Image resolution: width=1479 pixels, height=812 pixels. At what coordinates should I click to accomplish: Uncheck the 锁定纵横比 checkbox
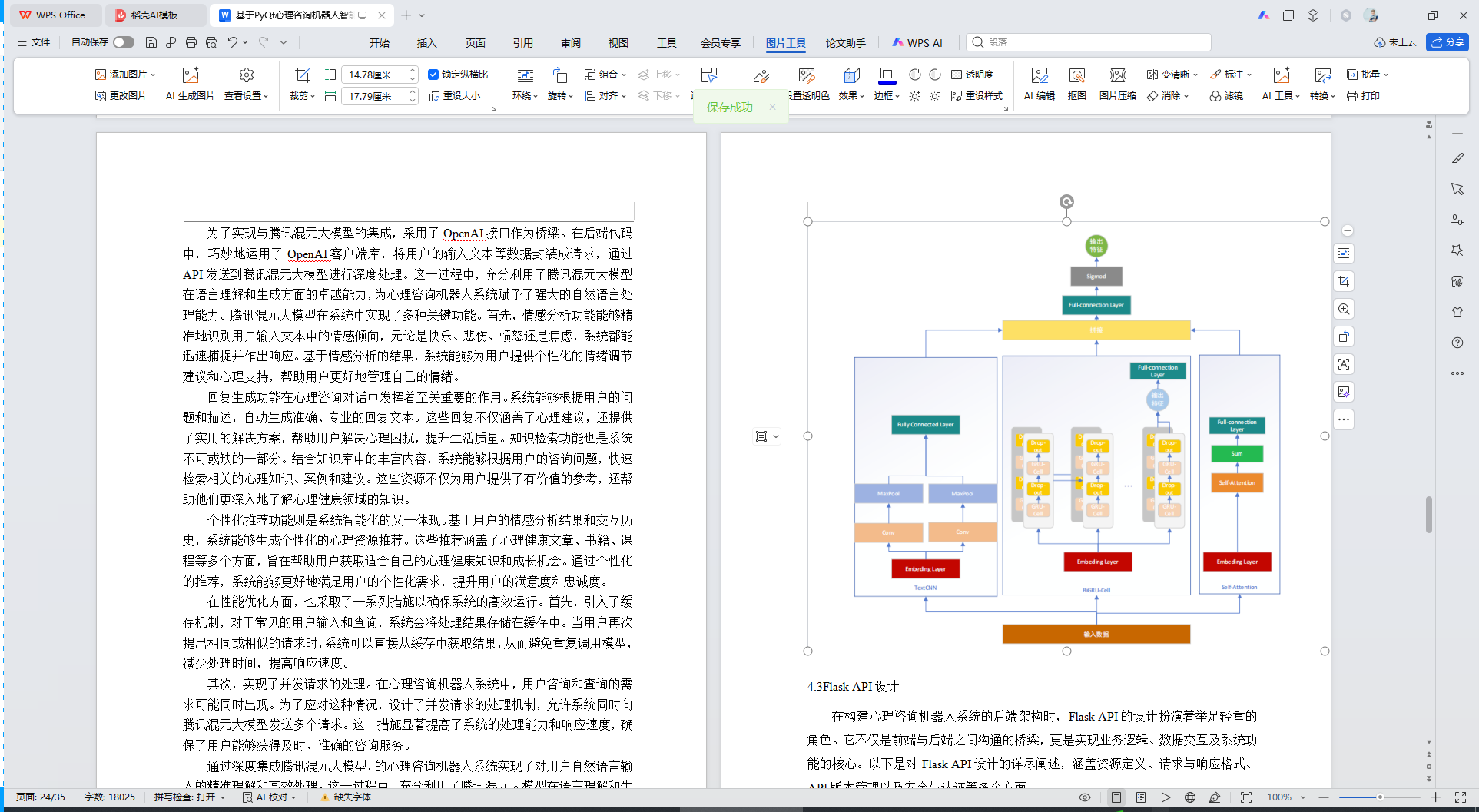(x=433, y=75)
